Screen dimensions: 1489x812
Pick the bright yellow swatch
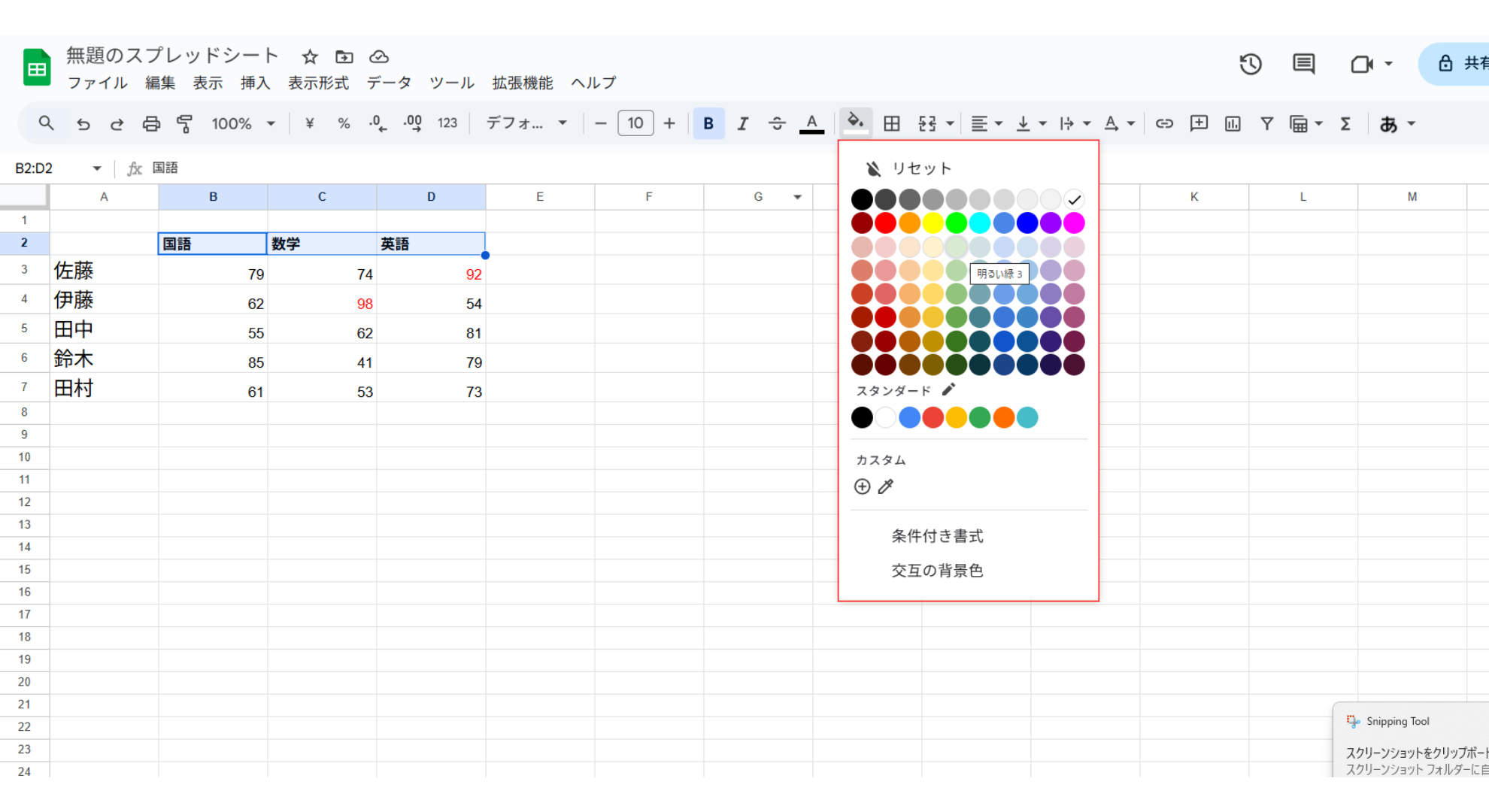(x=933, y=223)
